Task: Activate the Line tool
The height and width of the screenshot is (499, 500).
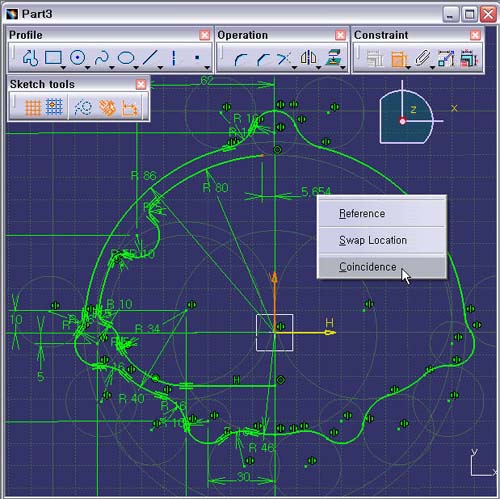Action: point(150,58)
